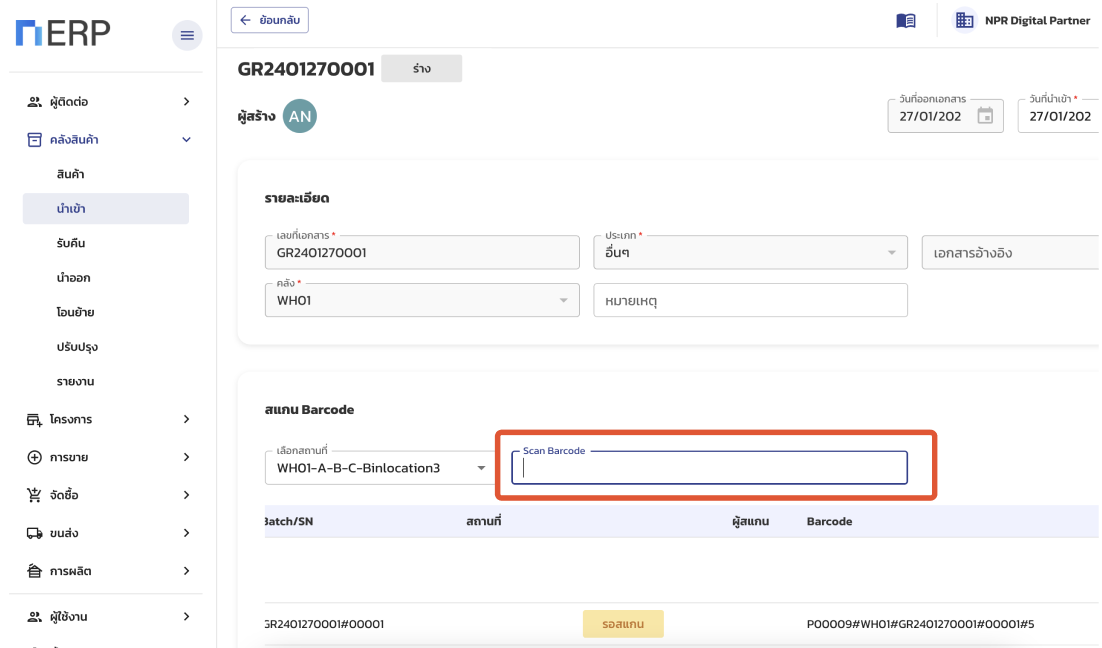
Task: Click the hamburger menu icon beside ERP logo
Action: click(x=186, y=36)
